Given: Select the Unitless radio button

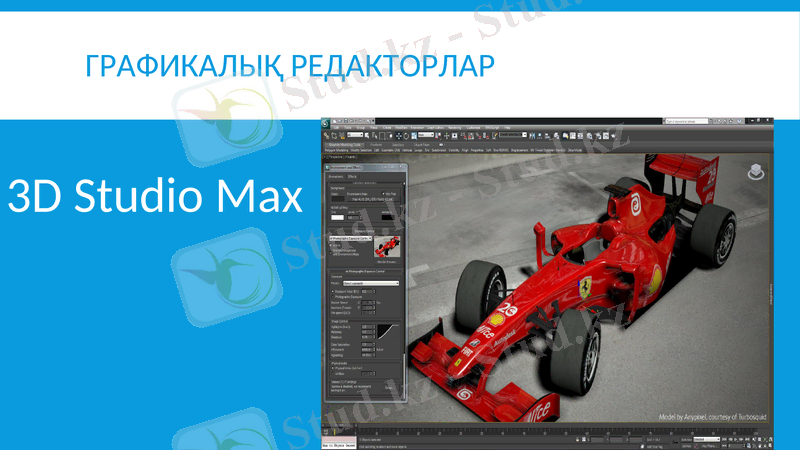Looking at the screenshot, I should tap(333, 373).
